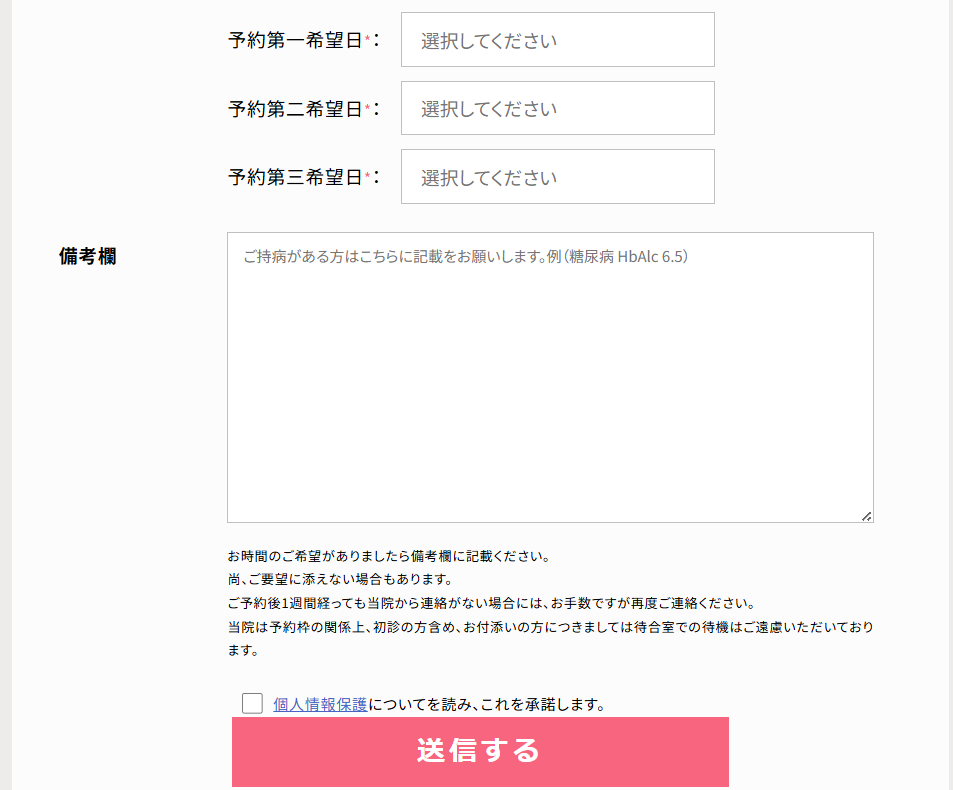This screenshot has height=790, width=953.
Task: Click the red asterisk beside 予約第一希望日
Action: tap(367, 38)
